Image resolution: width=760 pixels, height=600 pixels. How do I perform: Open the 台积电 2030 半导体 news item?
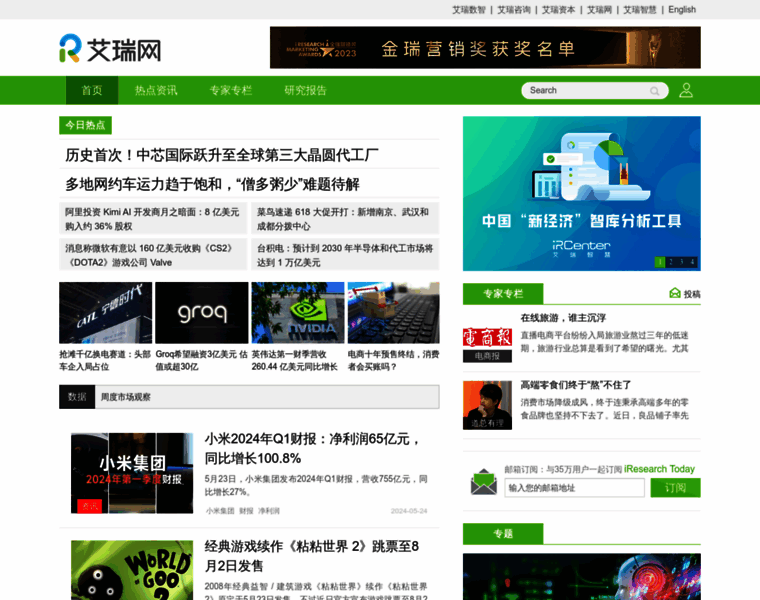click(x=345, y=255)
